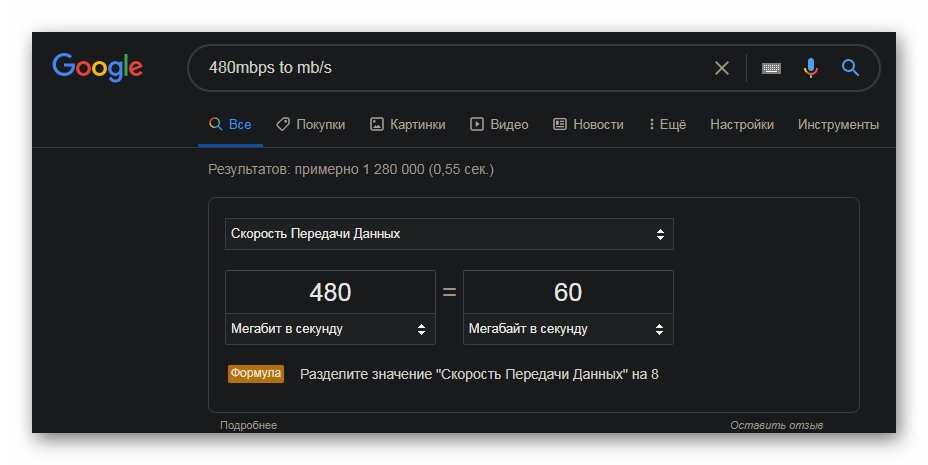This screenshot has height=465, width=928.
Task: Open Инструменты
Action: coord(838,125)
